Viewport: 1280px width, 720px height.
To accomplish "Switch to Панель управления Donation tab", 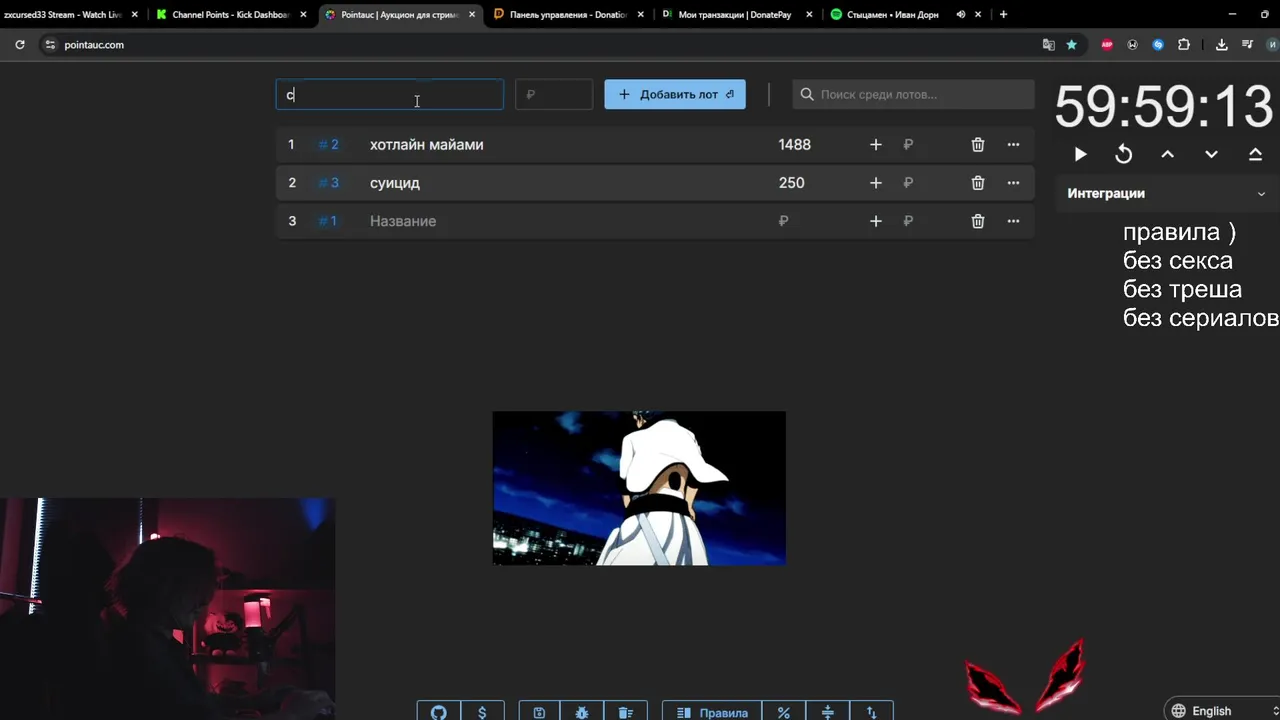I will pos(566,15).
